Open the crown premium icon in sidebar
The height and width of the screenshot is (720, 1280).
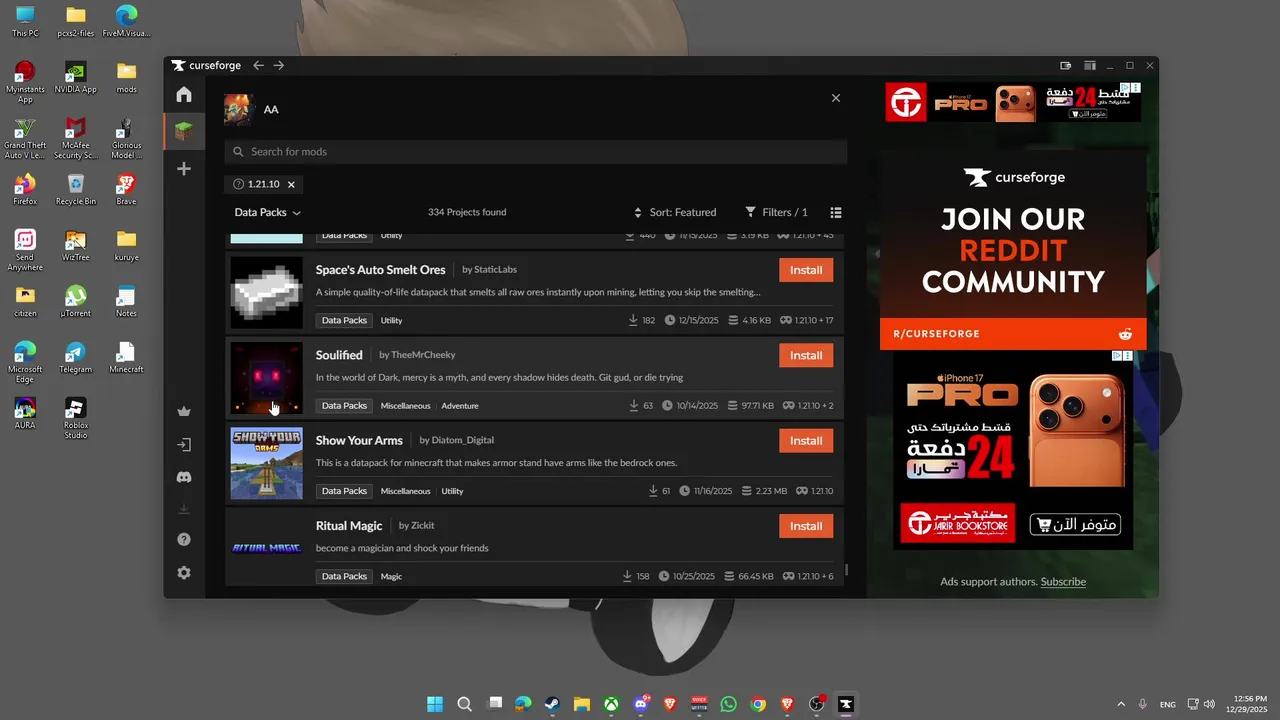pyautogui.click(x=184, y=411)
